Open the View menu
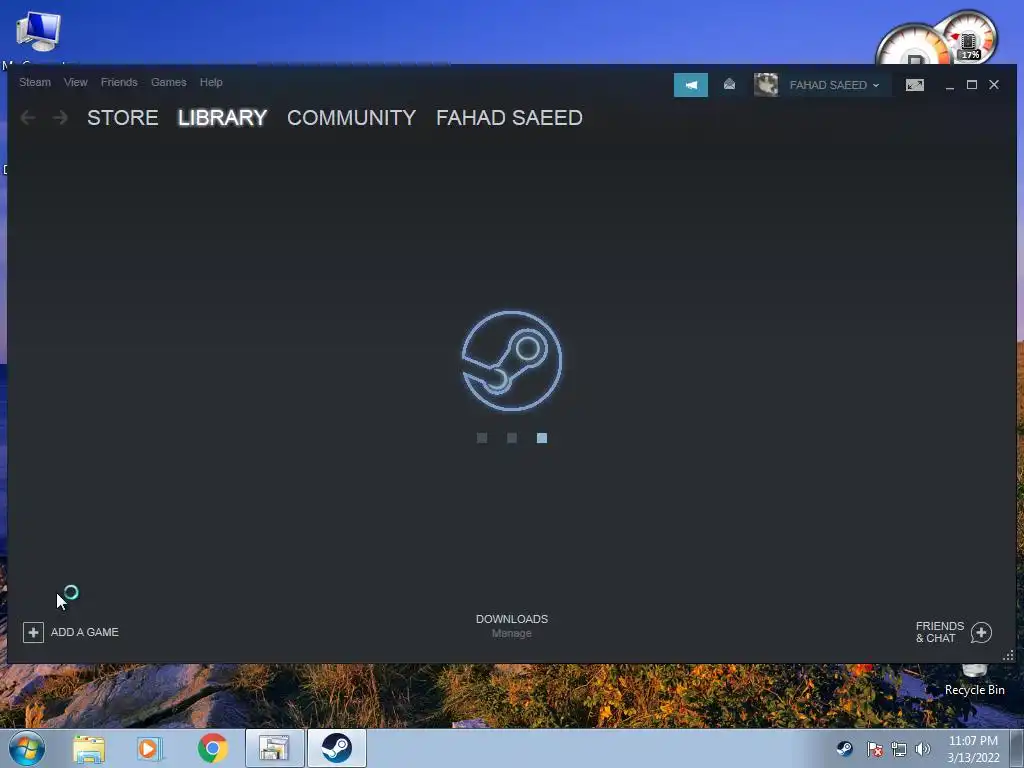This screenshot has width=1024, height=768. [76, 82]
